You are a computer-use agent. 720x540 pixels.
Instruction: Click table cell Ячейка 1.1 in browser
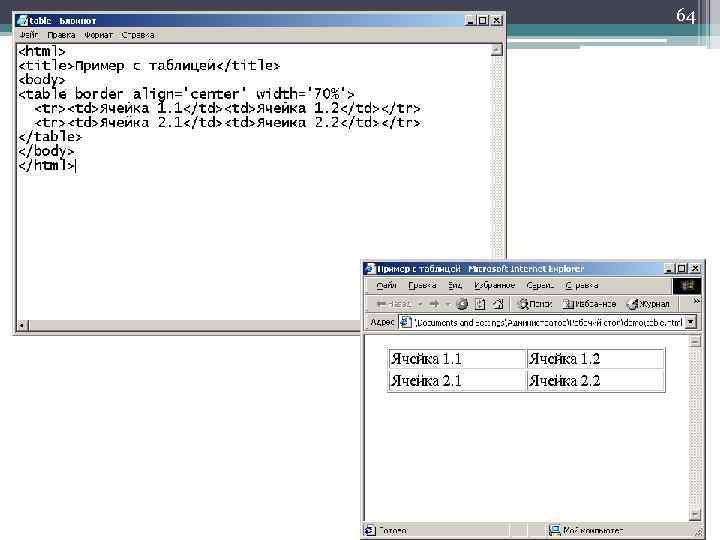tap(456, 359)
